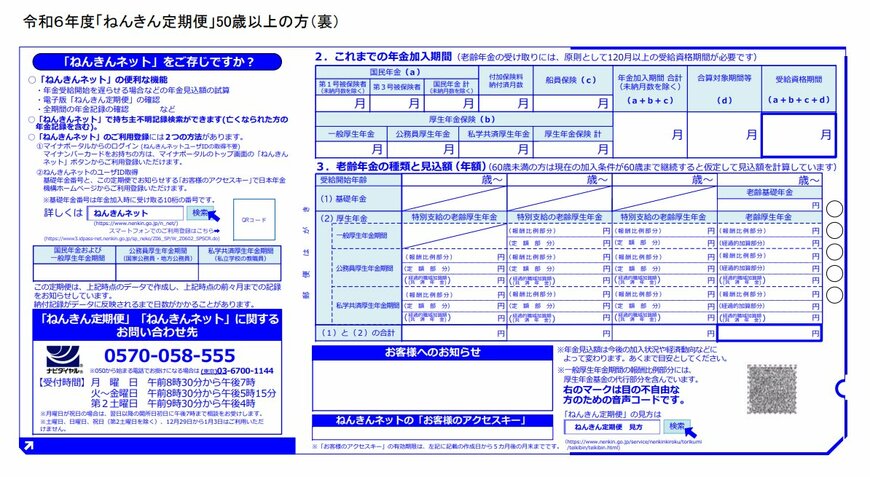Click table header 厚生年金保険(b)

462,119
